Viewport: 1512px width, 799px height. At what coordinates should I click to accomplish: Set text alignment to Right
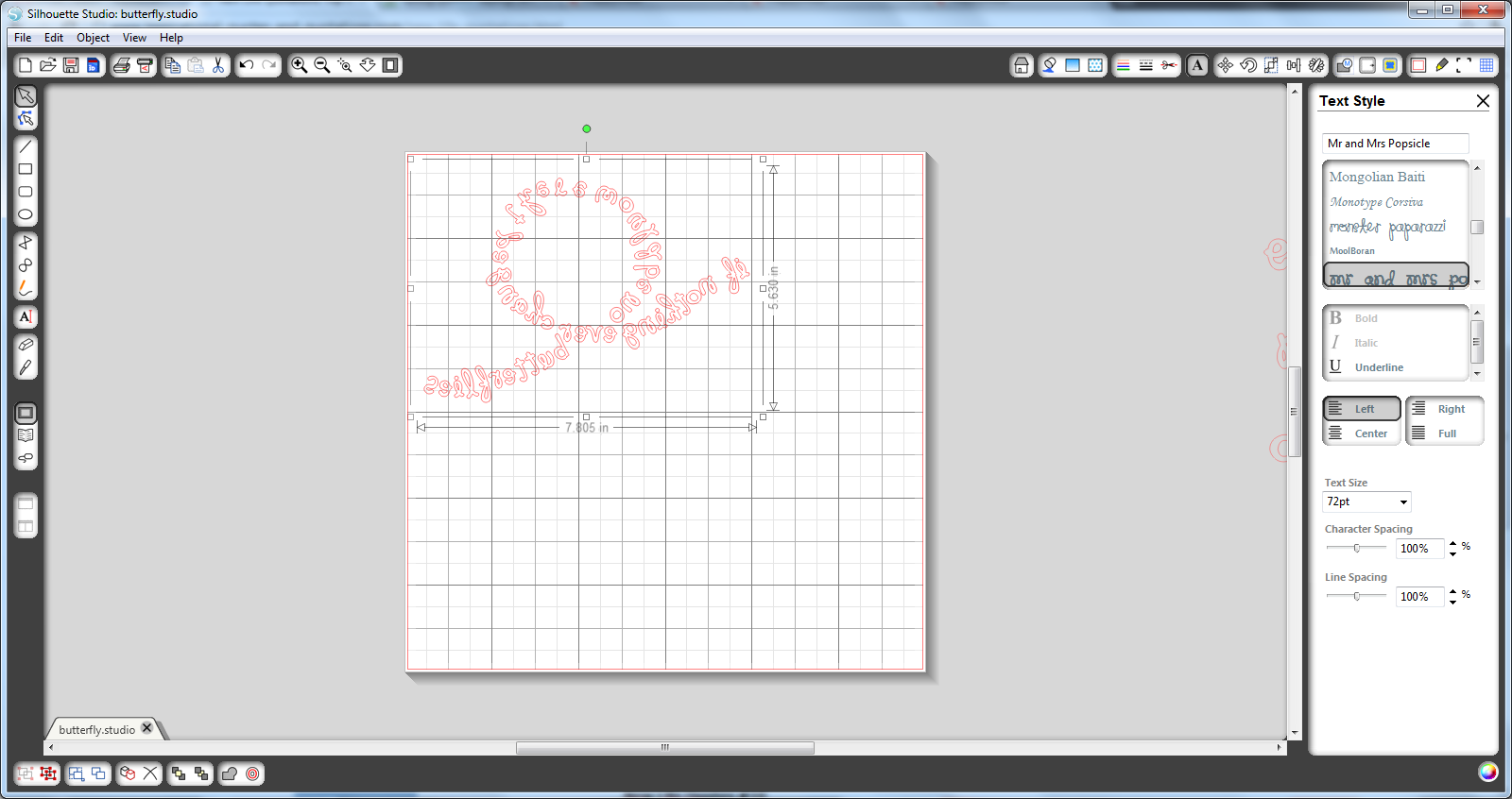pos(1444,409)
